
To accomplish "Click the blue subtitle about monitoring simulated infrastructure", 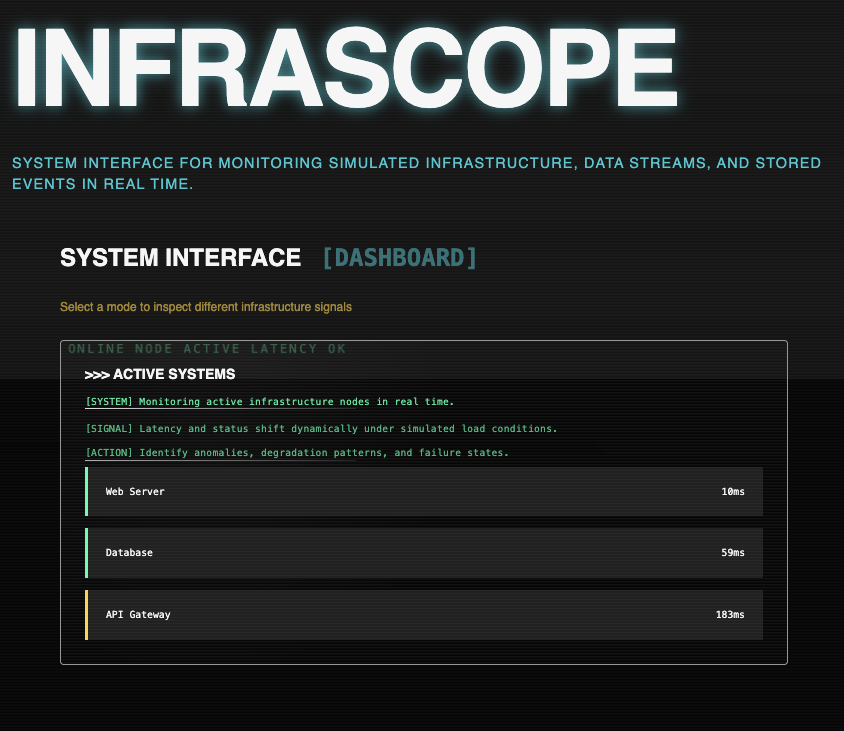I will coord(417,173).
